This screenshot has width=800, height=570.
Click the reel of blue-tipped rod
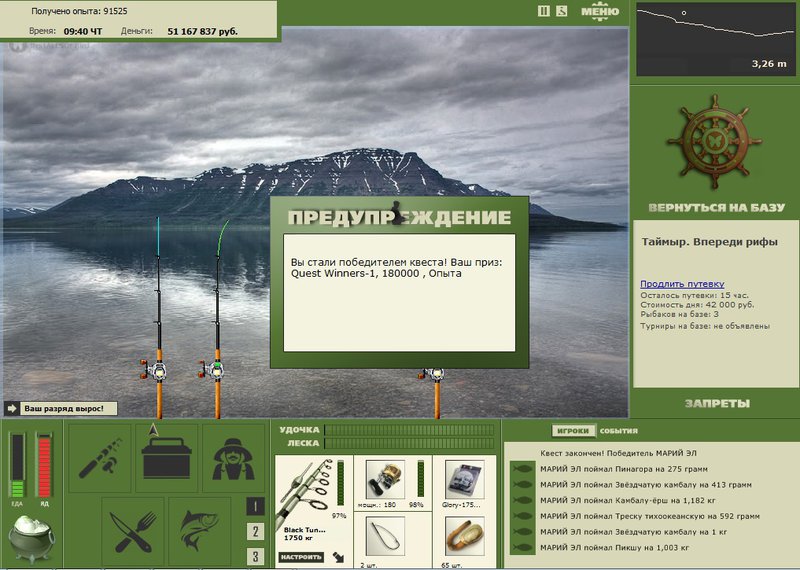click(x=154, y=370)
